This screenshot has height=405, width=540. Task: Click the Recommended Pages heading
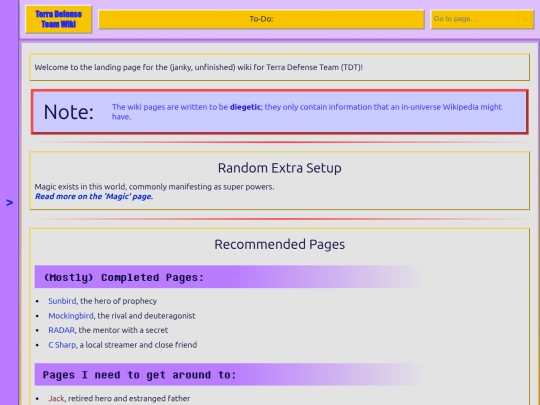click(280, 245)
